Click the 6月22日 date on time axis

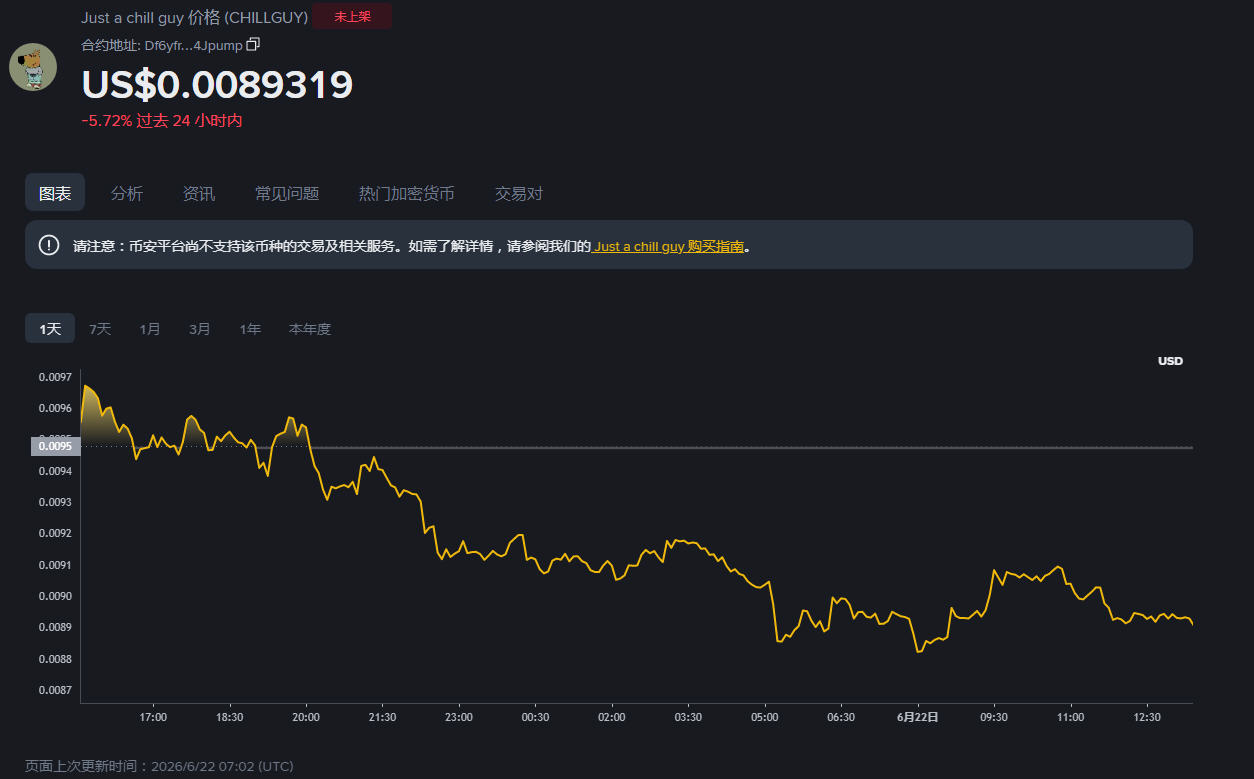(918, 717)
